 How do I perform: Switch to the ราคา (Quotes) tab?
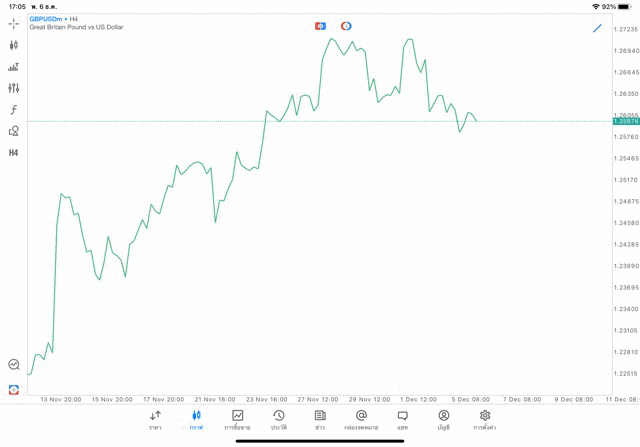155,420
